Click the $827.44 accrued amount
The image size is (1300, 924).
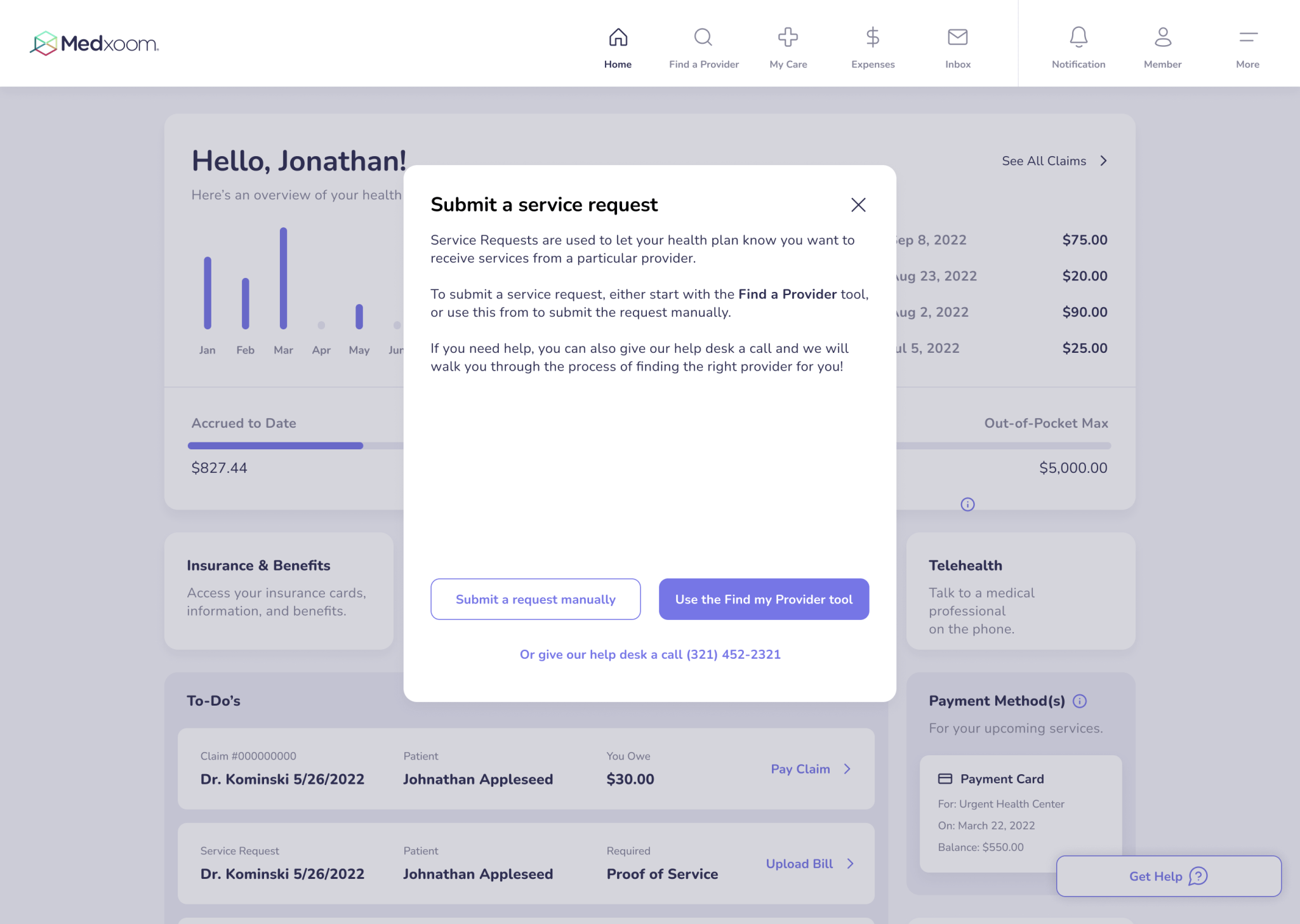219,468
